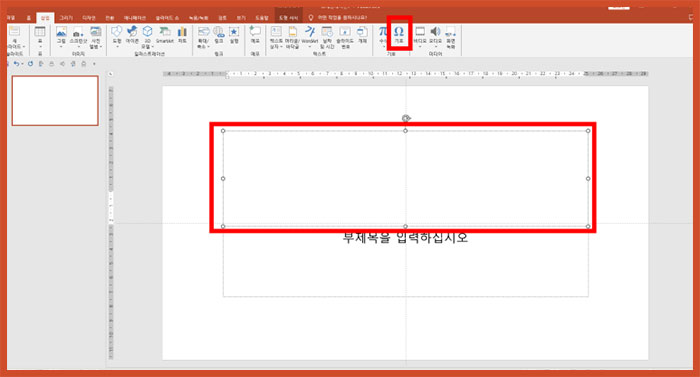The height and width of the screenshot is (377, 700).
Task: Insert Slide Number icon
Action: click(x=345, y=31)
